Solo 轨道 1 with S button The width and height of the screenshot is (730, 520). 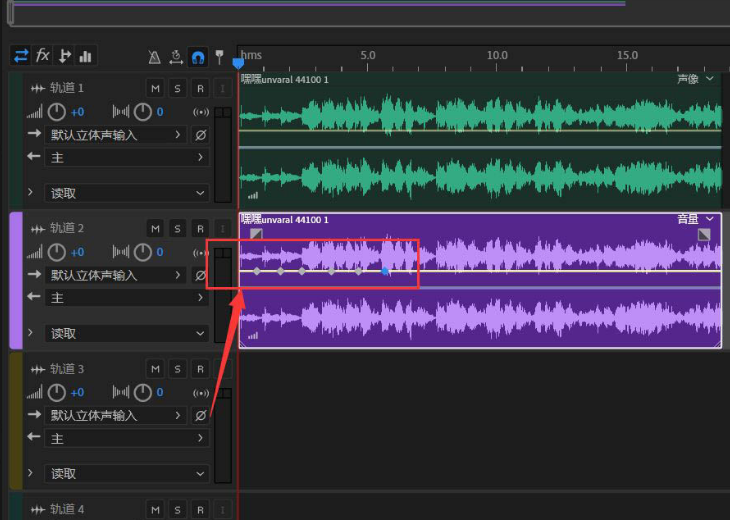point(177,88)
